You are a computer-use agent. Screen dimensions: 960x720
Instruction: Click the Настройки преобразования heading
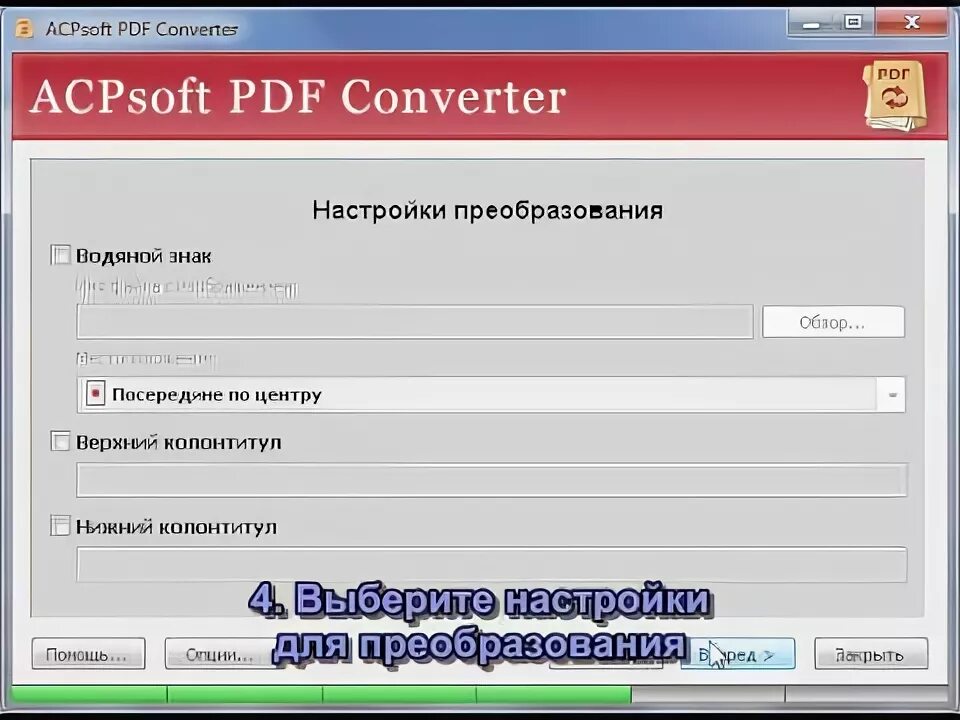click(487, 210)
